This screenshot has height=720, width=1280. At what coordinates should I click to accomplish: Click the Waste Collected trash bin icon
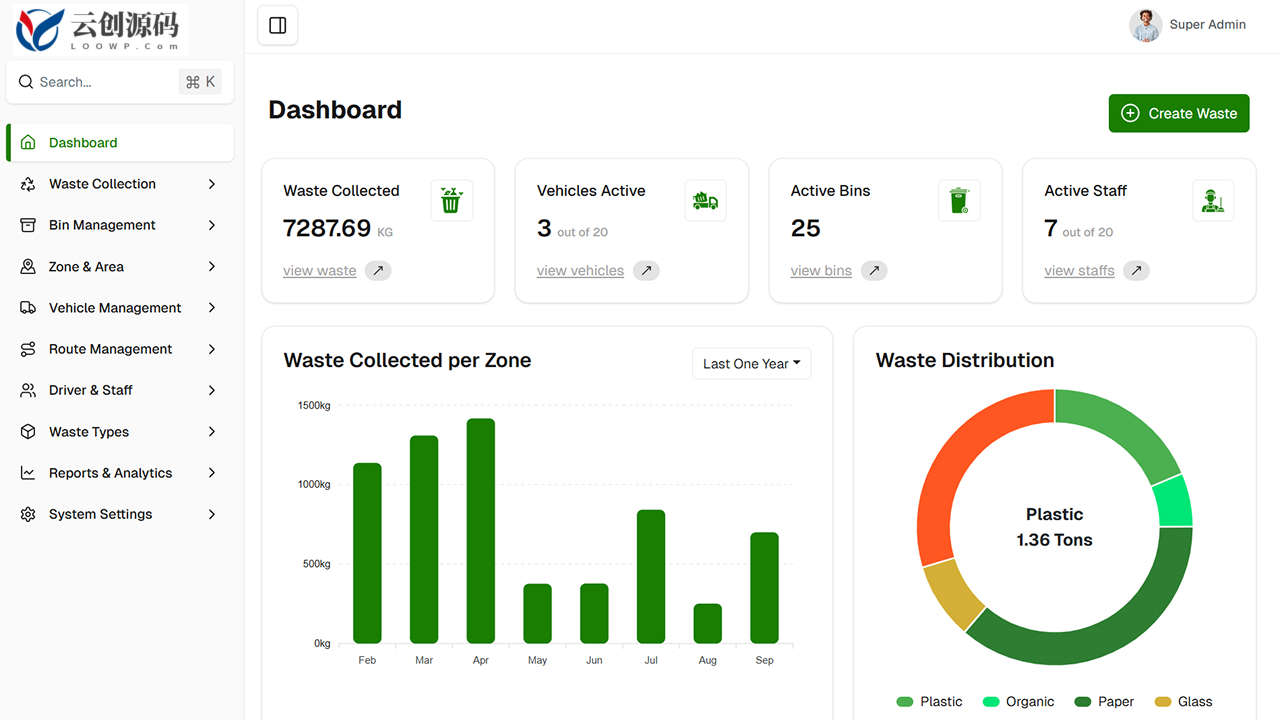pos(451,201)
